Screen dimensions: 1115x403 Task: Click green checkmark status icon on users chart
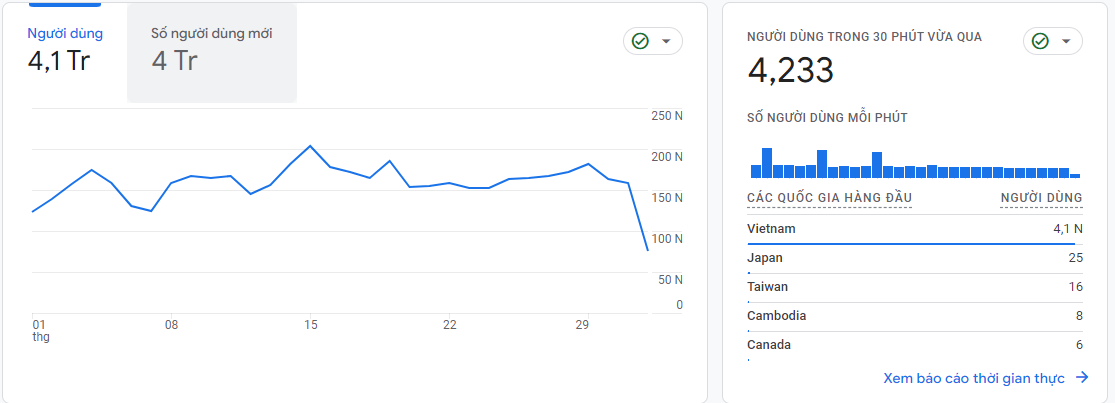641,41
